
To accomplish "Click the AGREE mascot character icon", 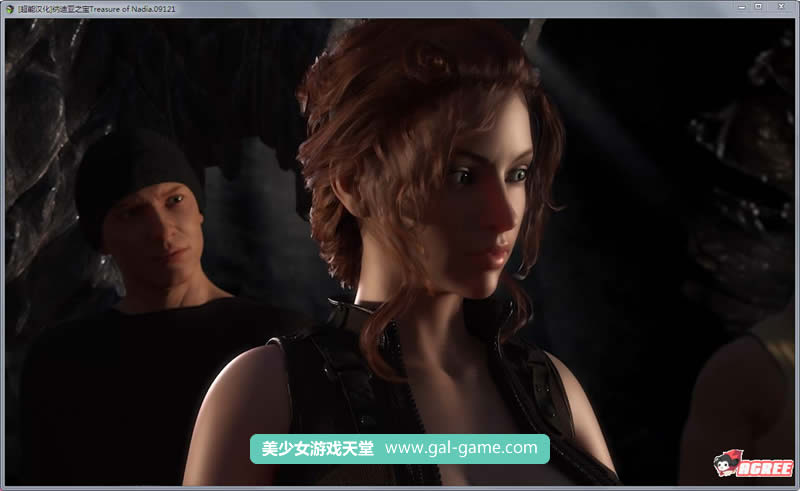I will tap(726, 464).
